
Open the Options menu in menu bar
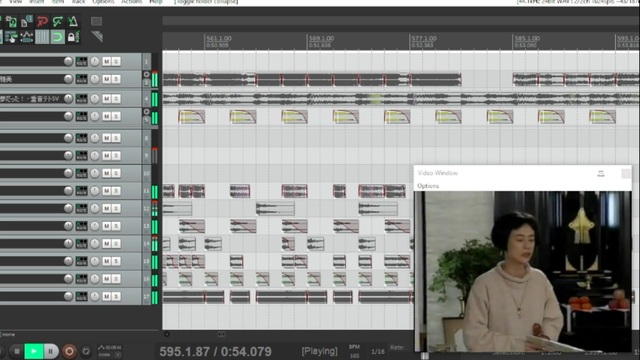click(x=103, y=2)
